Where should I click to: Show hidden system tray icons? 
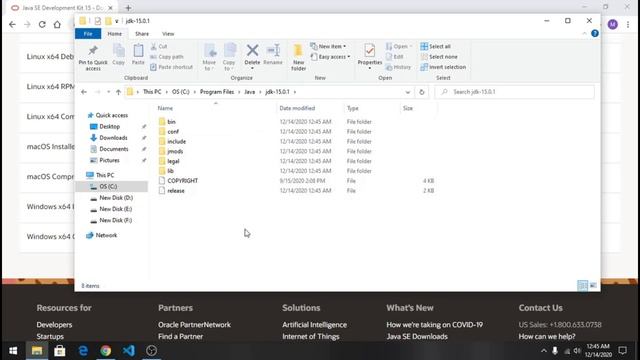544,351
